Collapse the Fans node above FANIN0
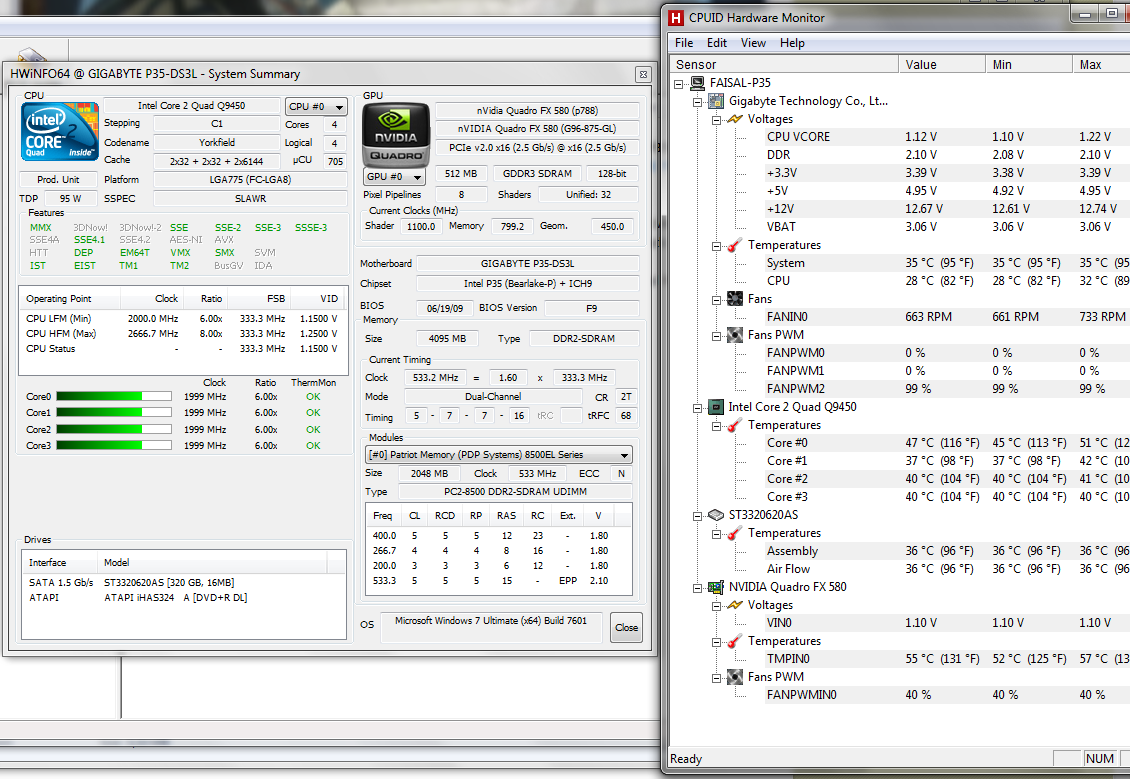1130x779 pixels. 716,300
